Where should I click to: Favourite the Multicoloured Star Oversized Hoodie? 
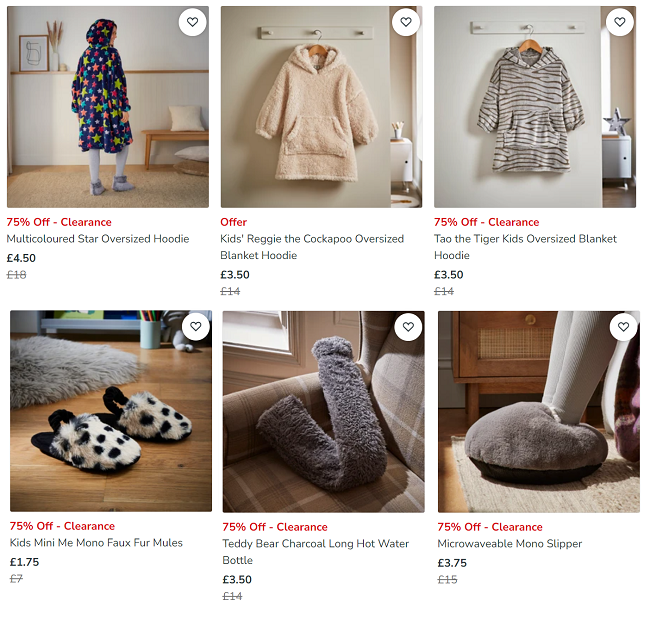click(x=192, y=22)
